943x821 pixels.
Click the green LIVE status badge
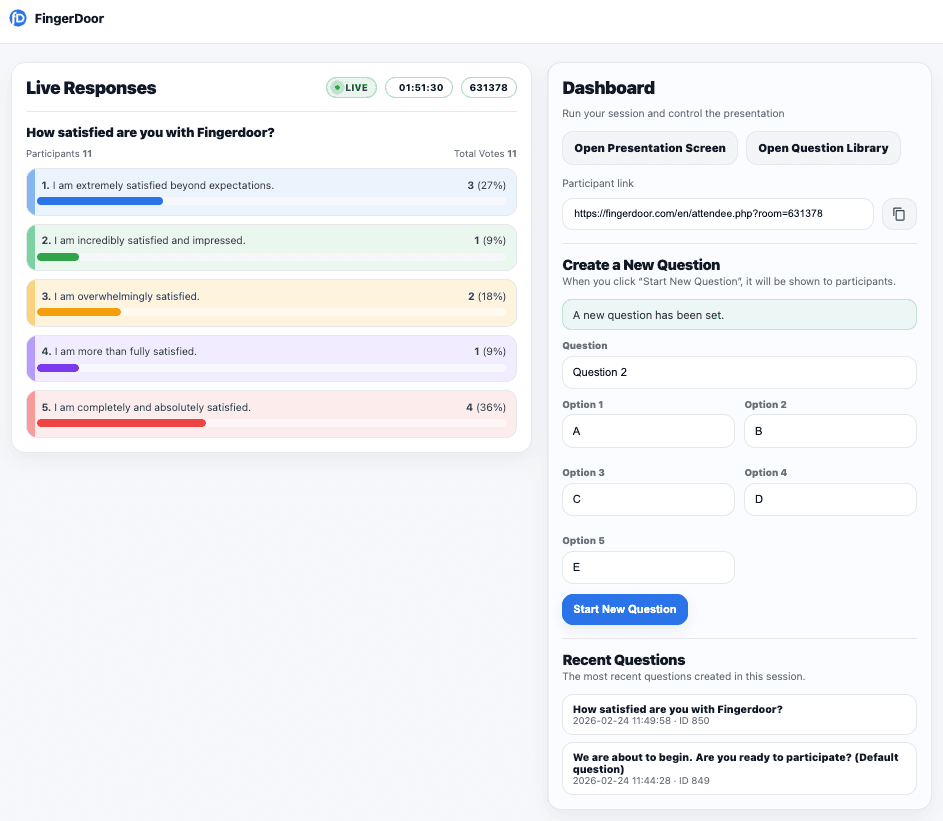pyautogui.click(x=351, y=88)
